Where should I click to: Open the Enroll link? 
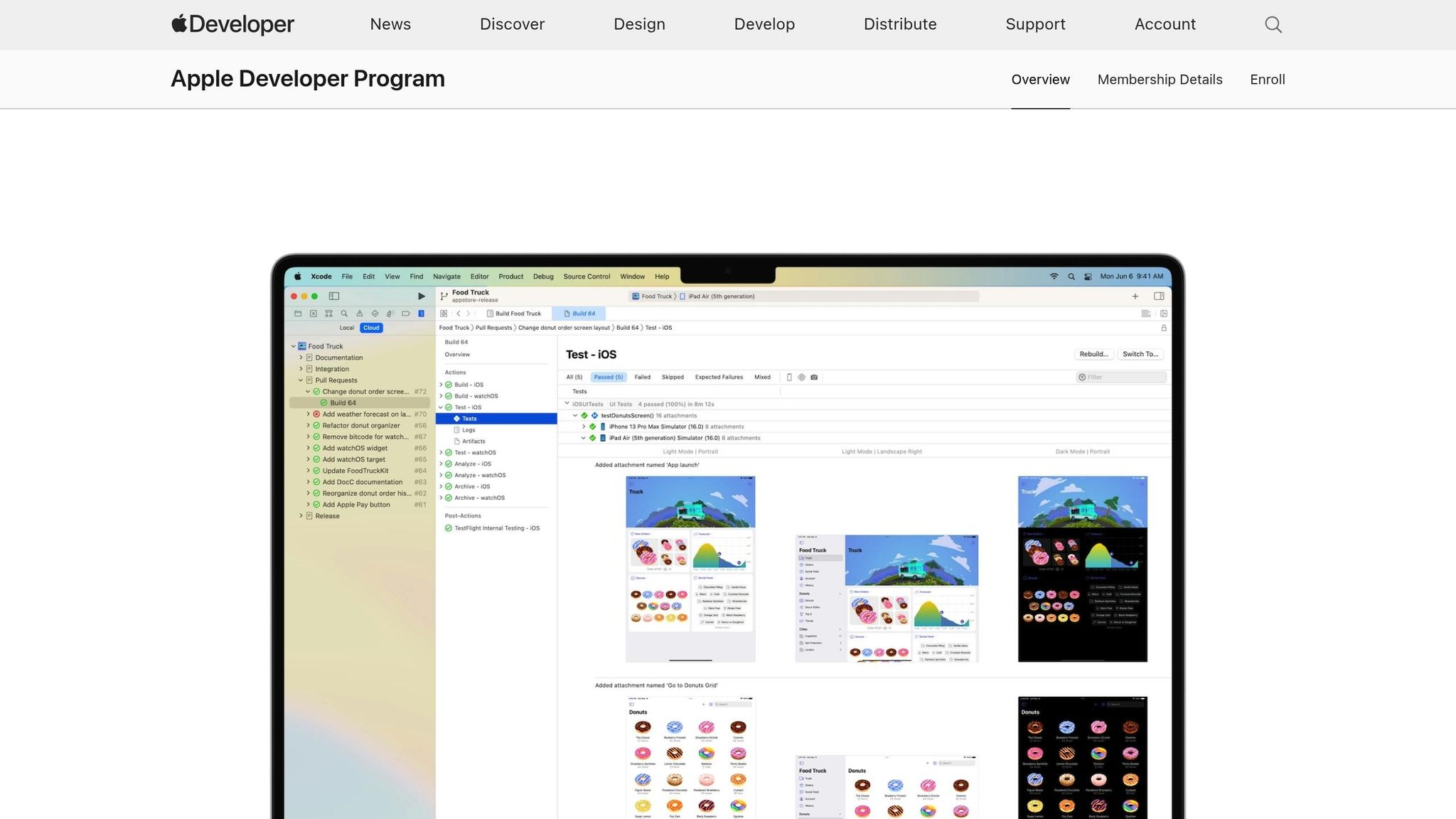1267,79
